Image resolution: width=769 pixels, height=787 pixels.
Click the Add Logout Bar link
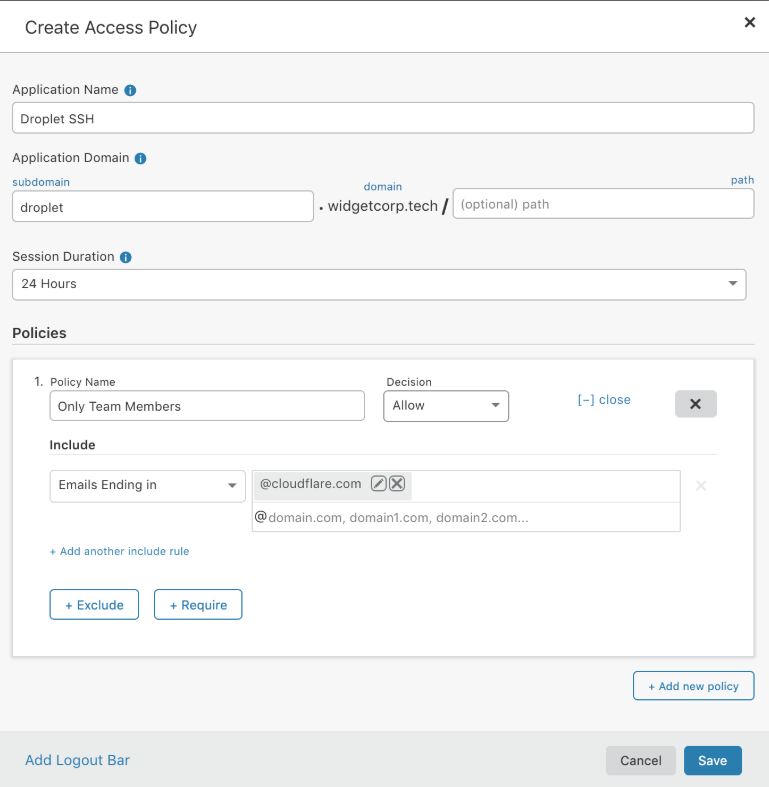77,760
